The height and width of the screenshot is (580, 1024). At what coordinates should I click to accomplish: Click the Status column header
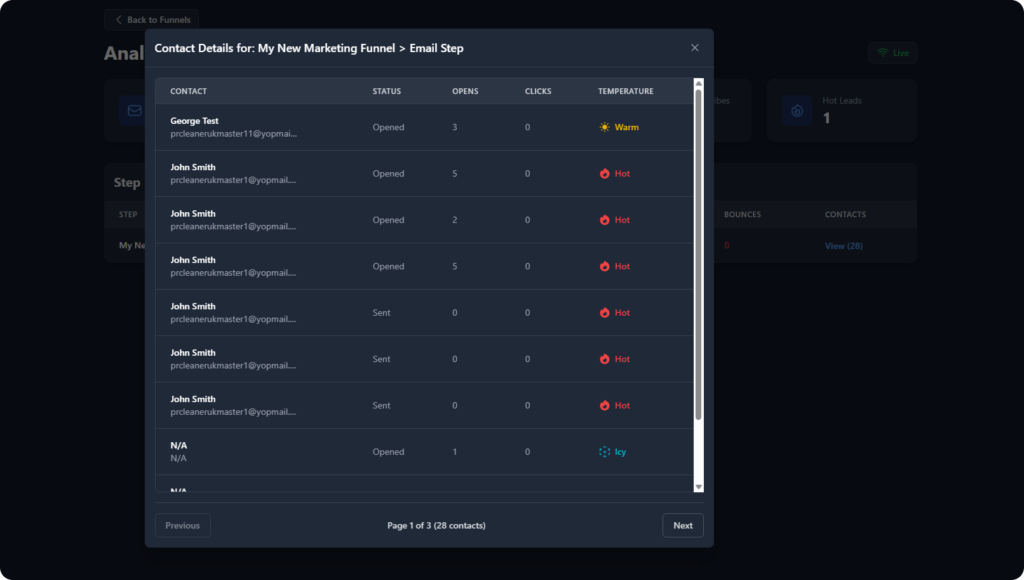(x=386, y=92)
